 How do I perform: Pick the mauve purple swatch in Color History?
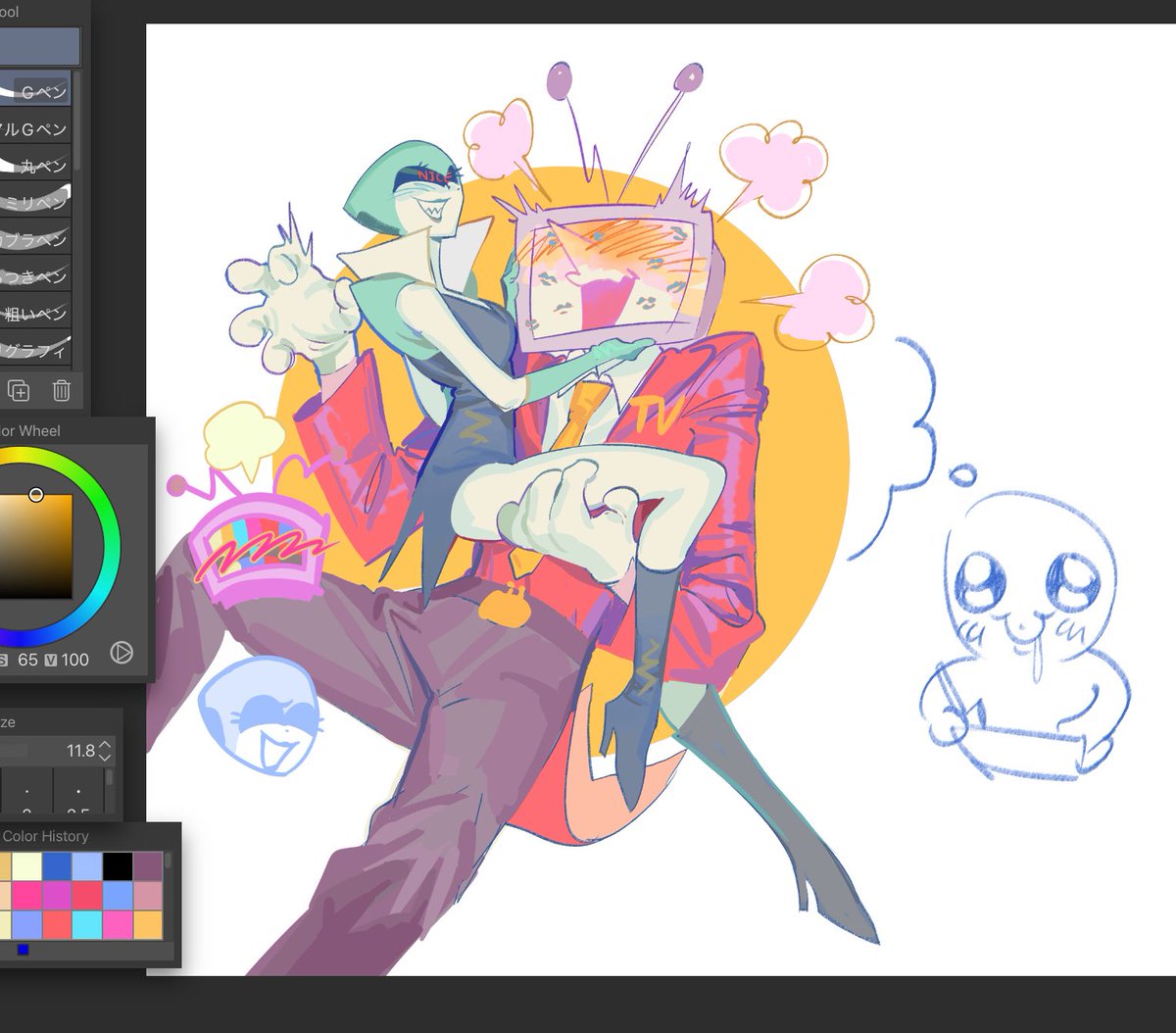[x=148, y=866]
